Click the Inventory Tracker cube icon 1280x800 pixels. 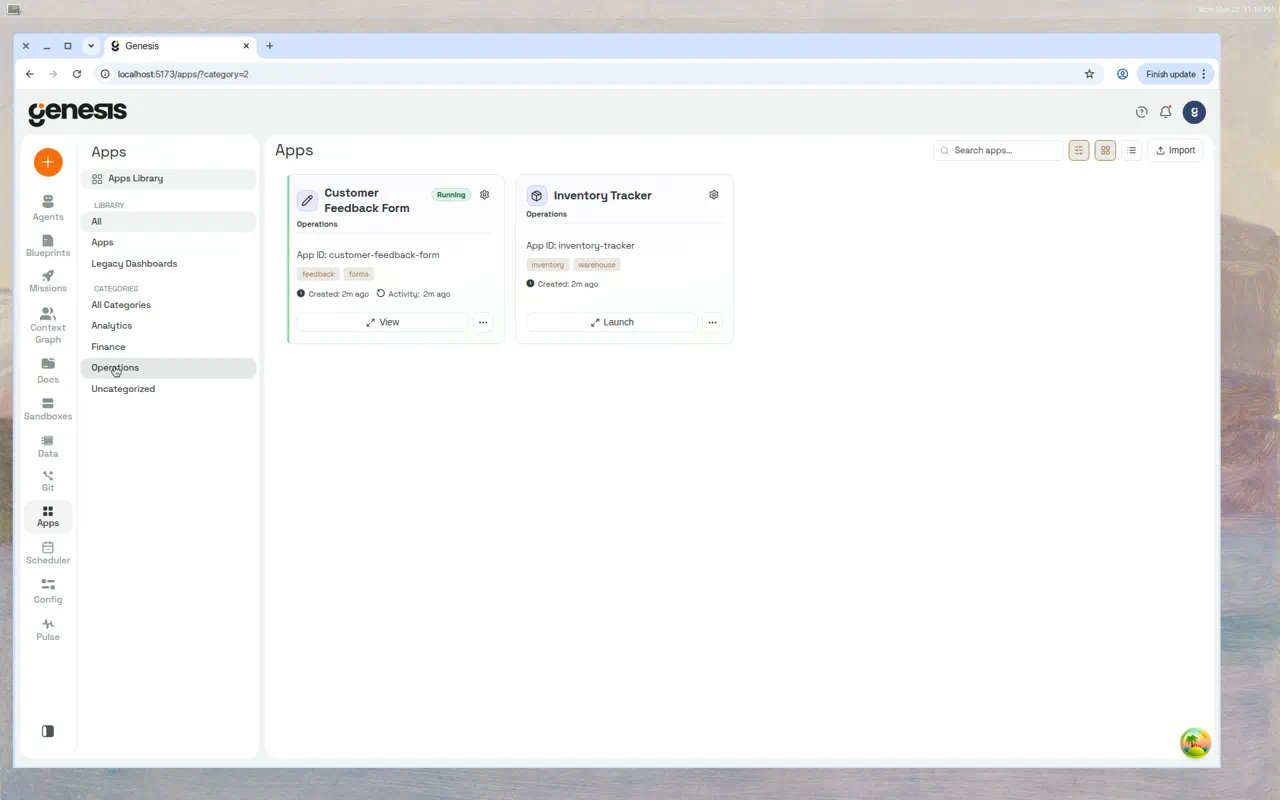[537, 196]
